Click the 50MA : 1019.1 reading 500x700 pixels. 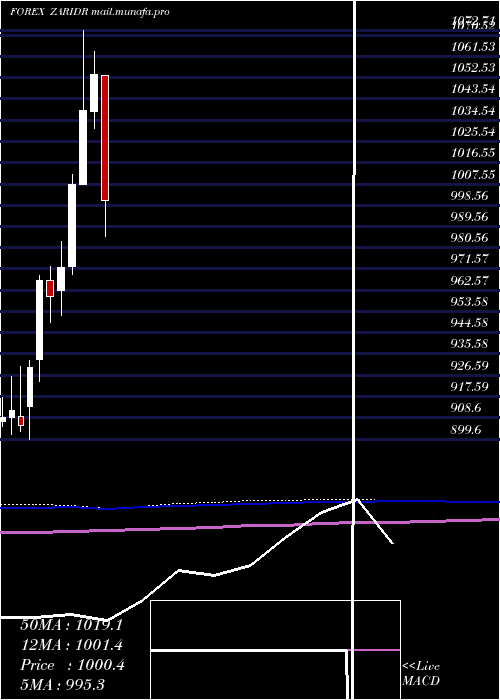click(x=71, y=625)
